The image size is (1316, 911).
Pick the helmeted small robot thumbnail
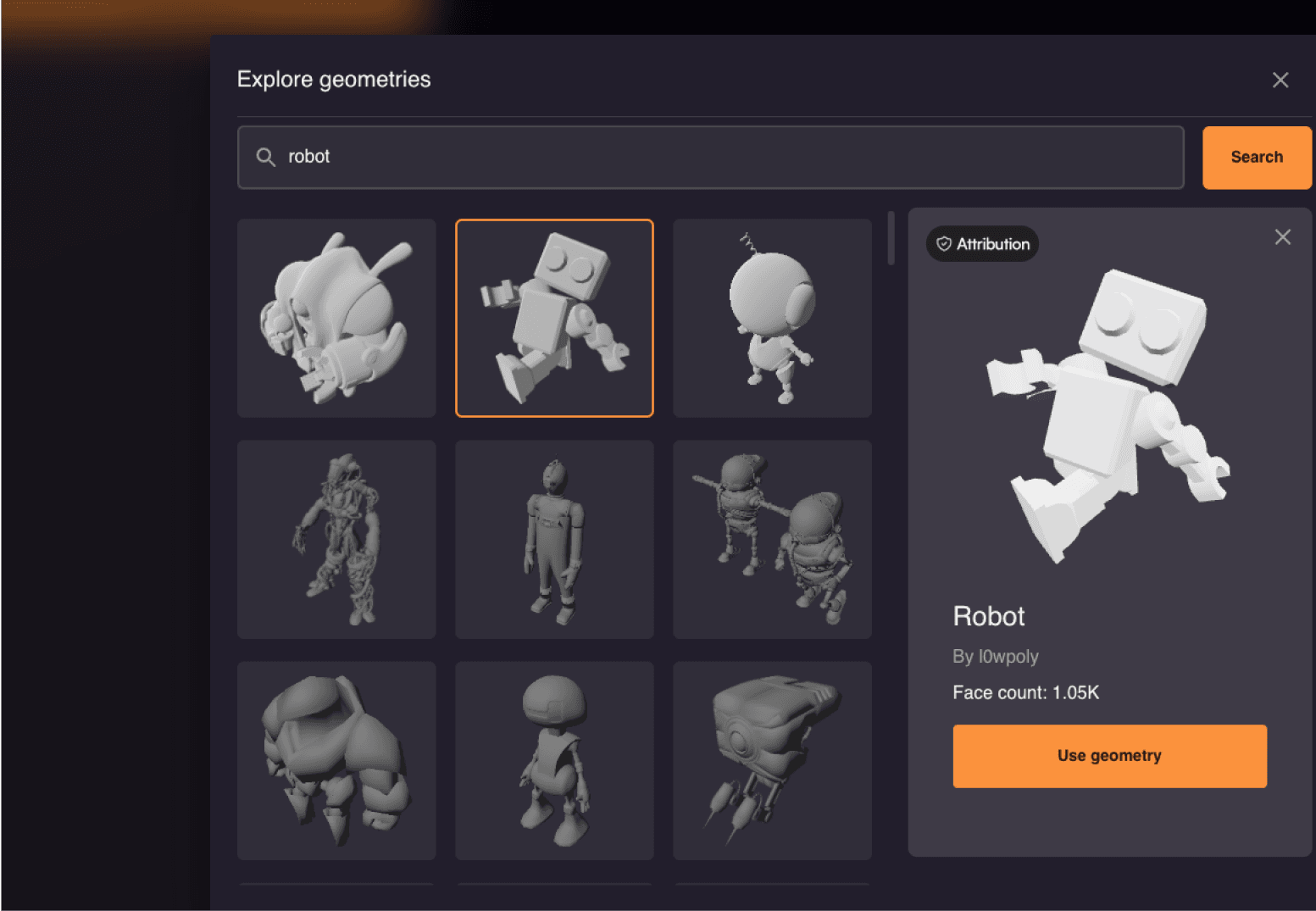[554, 760]
